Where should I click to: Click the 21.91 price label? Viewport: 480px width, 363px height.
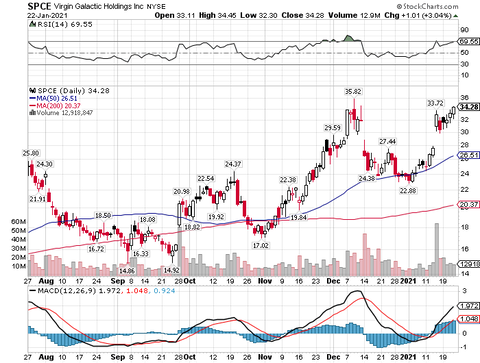pyautogui.click(x=37, y=199)
